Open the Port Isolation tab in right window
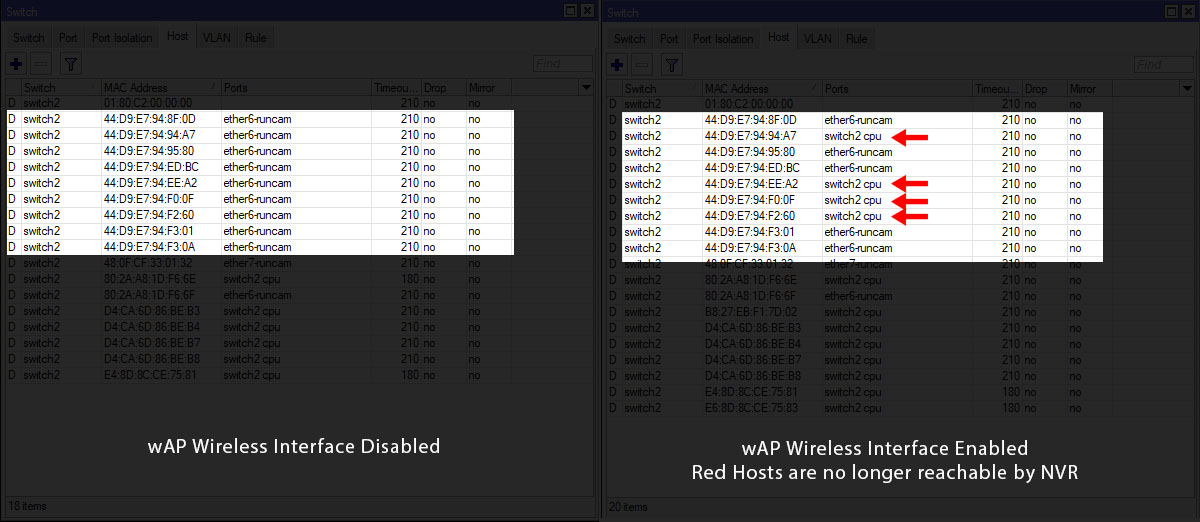Image resolution: width=1200 pixels, height=522 pixels. 724,39
